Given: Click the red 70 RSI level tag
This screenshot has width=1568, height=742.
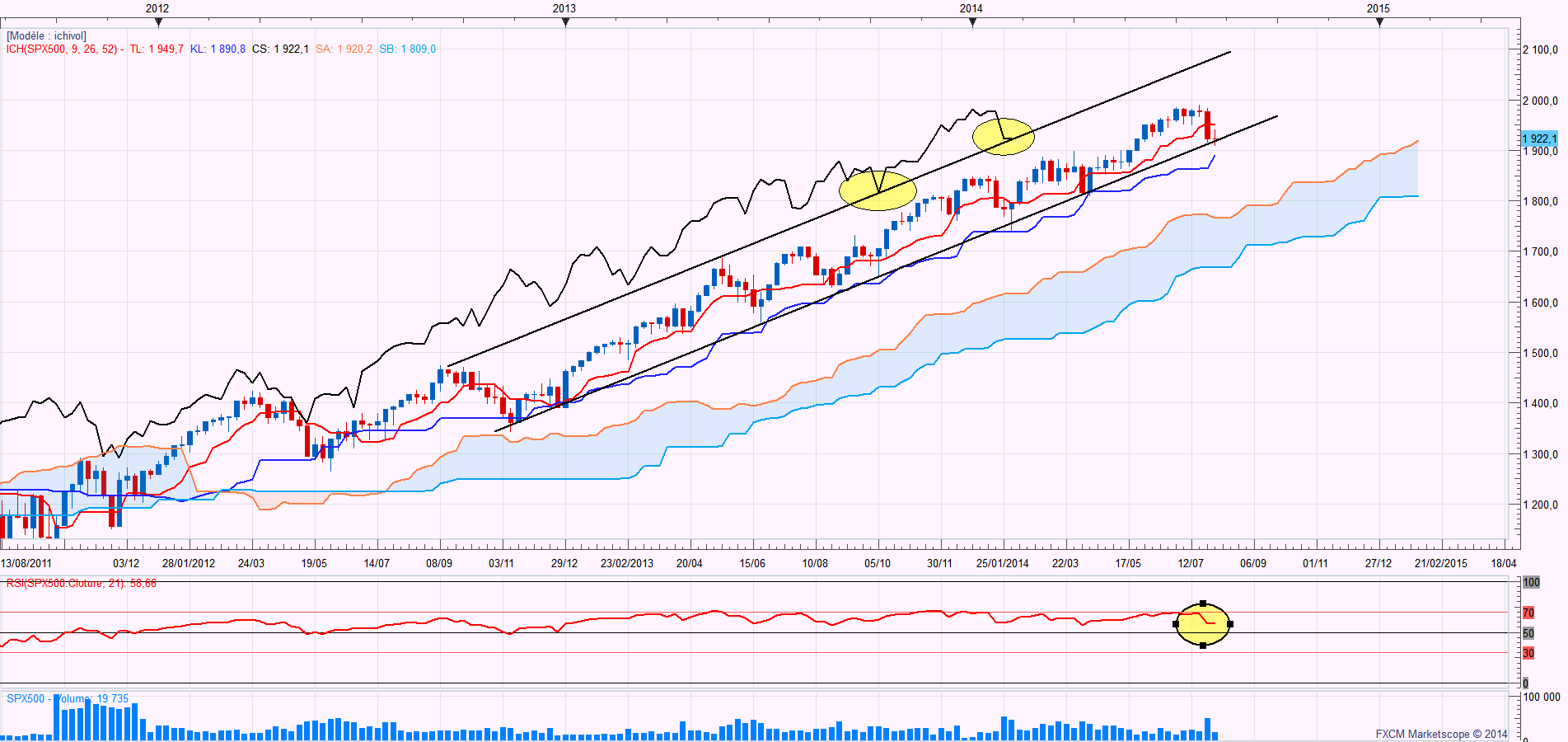Looking at the screenshot, I should (1528, 613).
